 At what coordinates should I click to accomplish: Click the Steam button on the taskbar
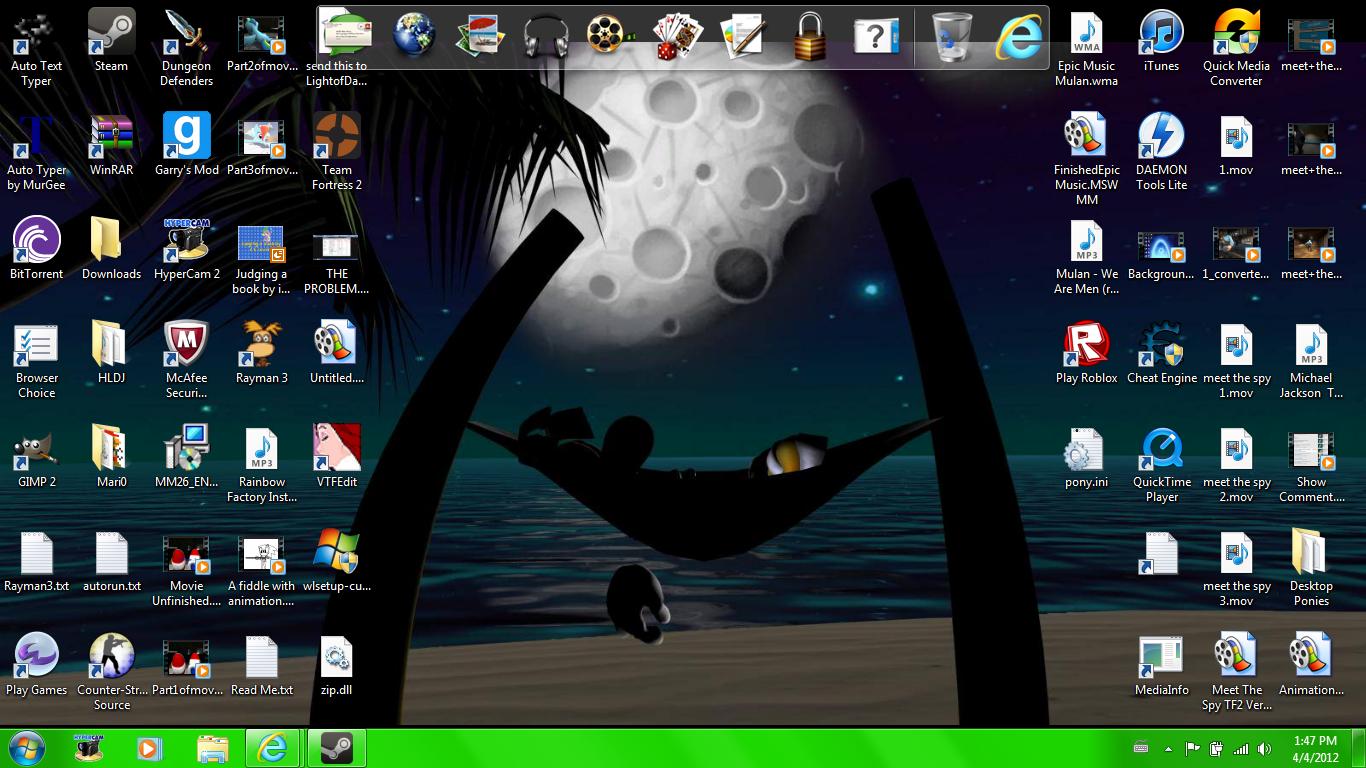336,748
